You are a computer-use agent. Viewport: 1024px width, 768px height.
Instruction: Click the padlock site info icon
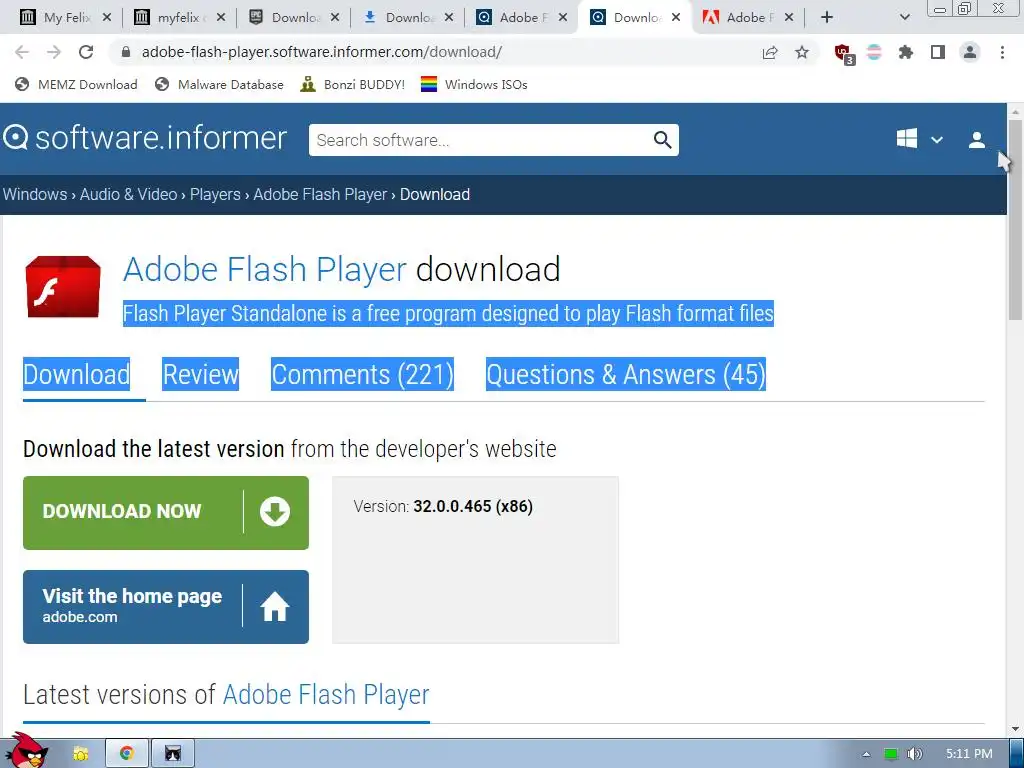(126, 52)
